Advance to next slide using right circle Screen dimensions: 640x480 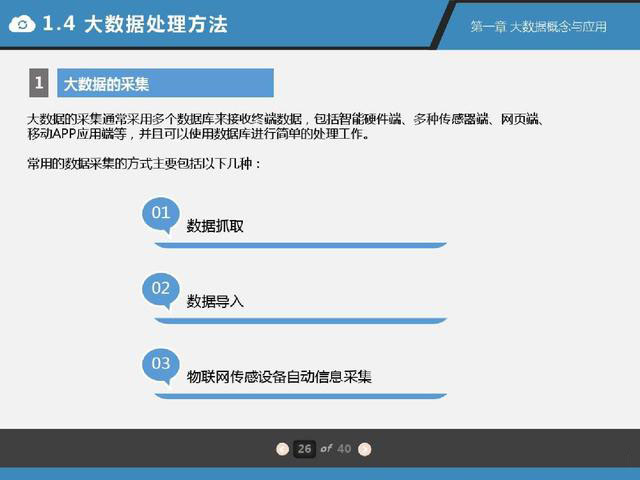[365, 449]
